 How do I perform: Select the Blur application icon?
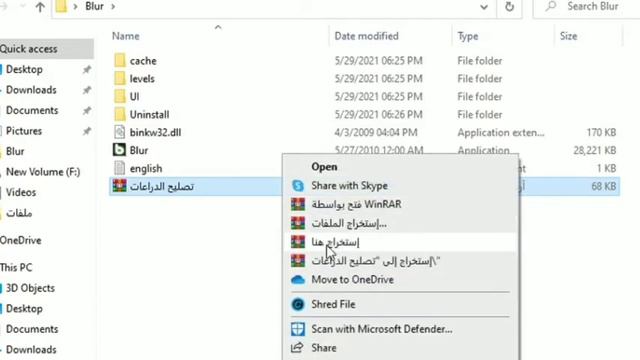coord(119,150)
